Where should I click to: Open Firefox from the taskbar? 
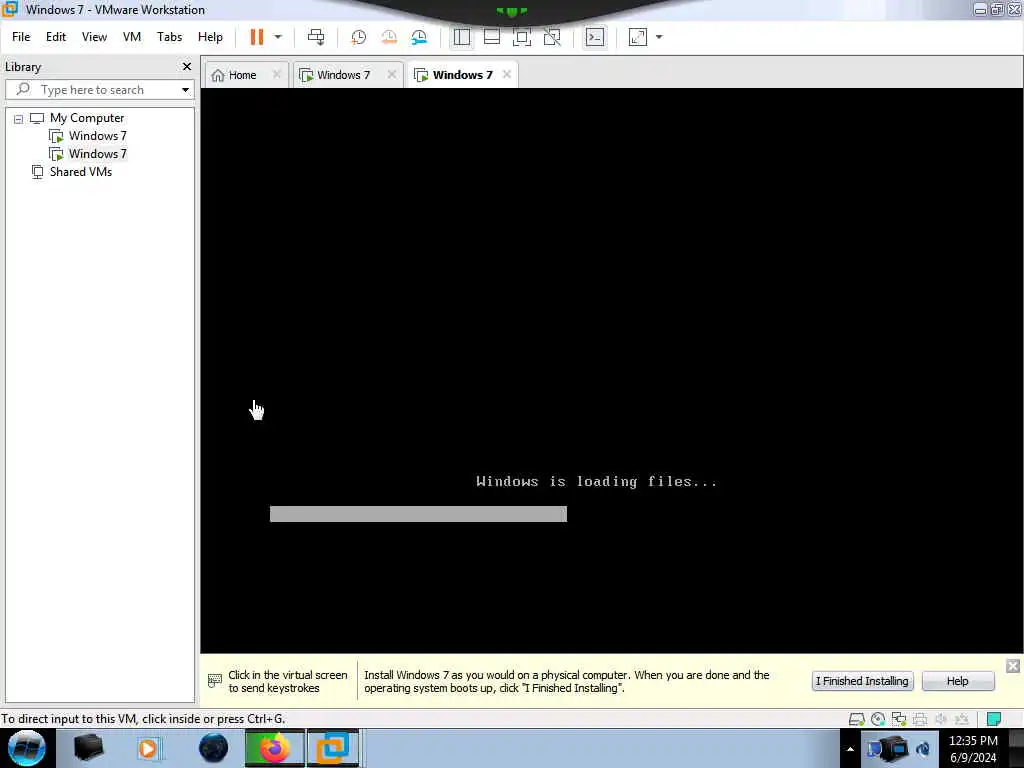274,748
